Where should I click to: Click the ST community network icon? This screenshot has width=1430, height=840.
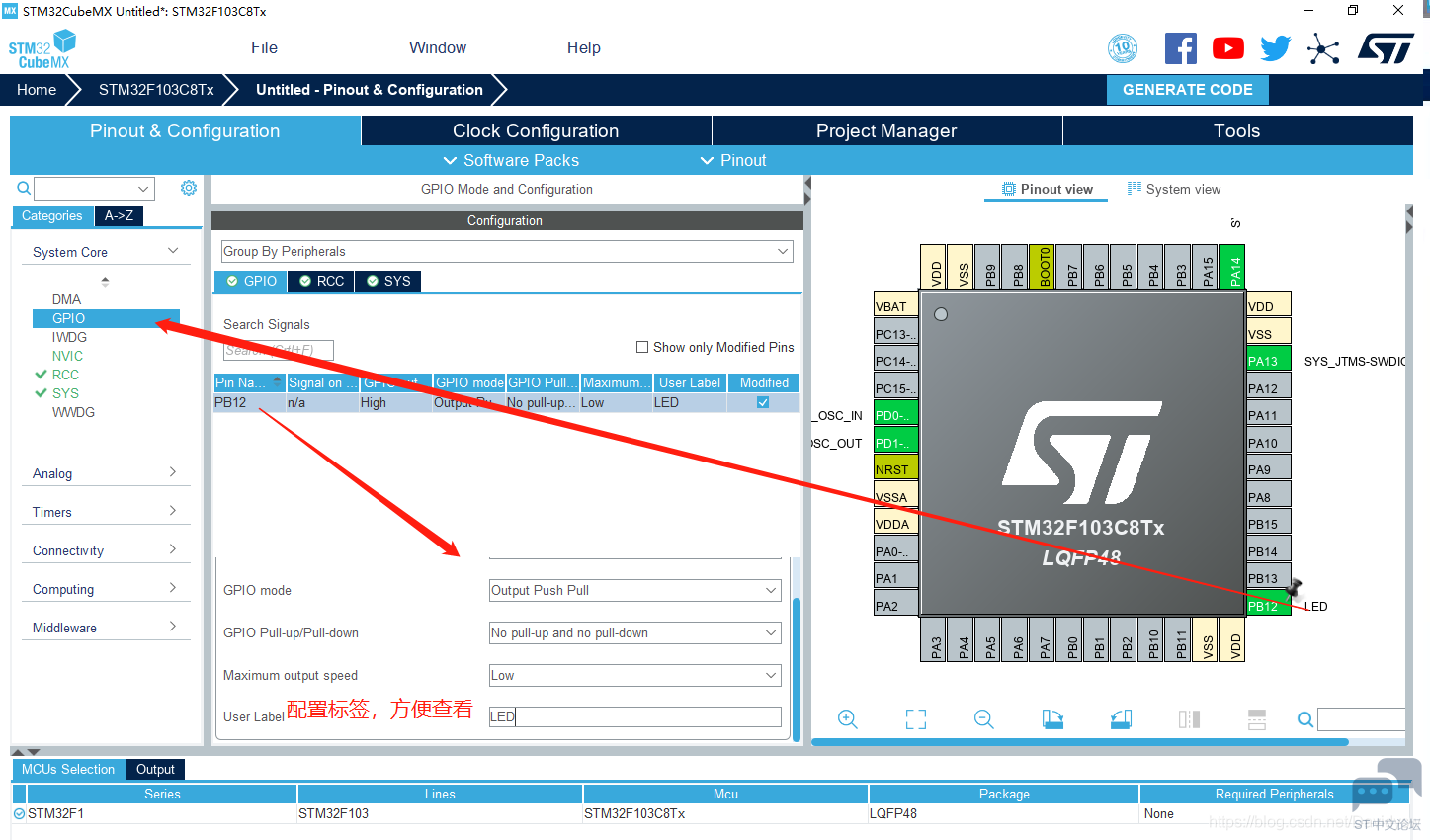coord(1323,48)
